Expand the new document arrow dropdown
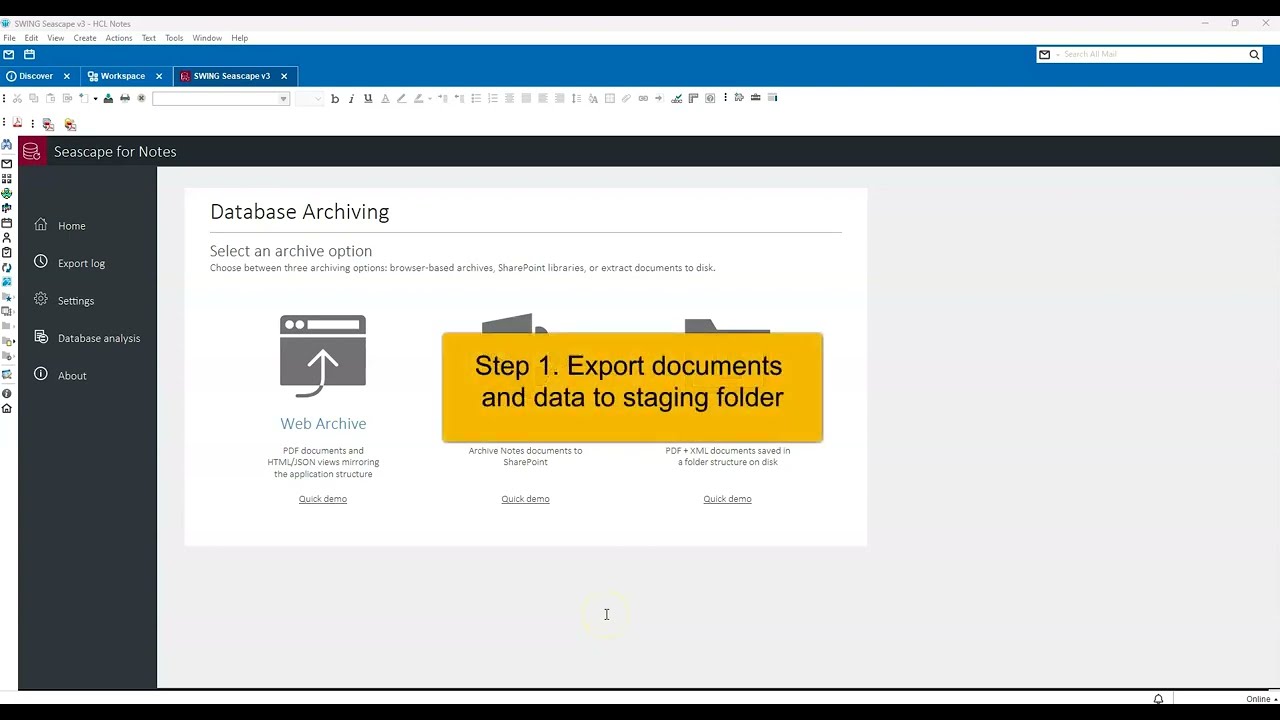1280x720 pixels. coord(95,98)
